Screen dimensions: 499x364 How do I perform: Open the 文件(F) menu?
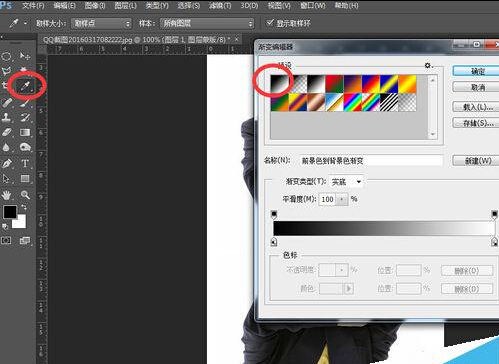point(33,6)
